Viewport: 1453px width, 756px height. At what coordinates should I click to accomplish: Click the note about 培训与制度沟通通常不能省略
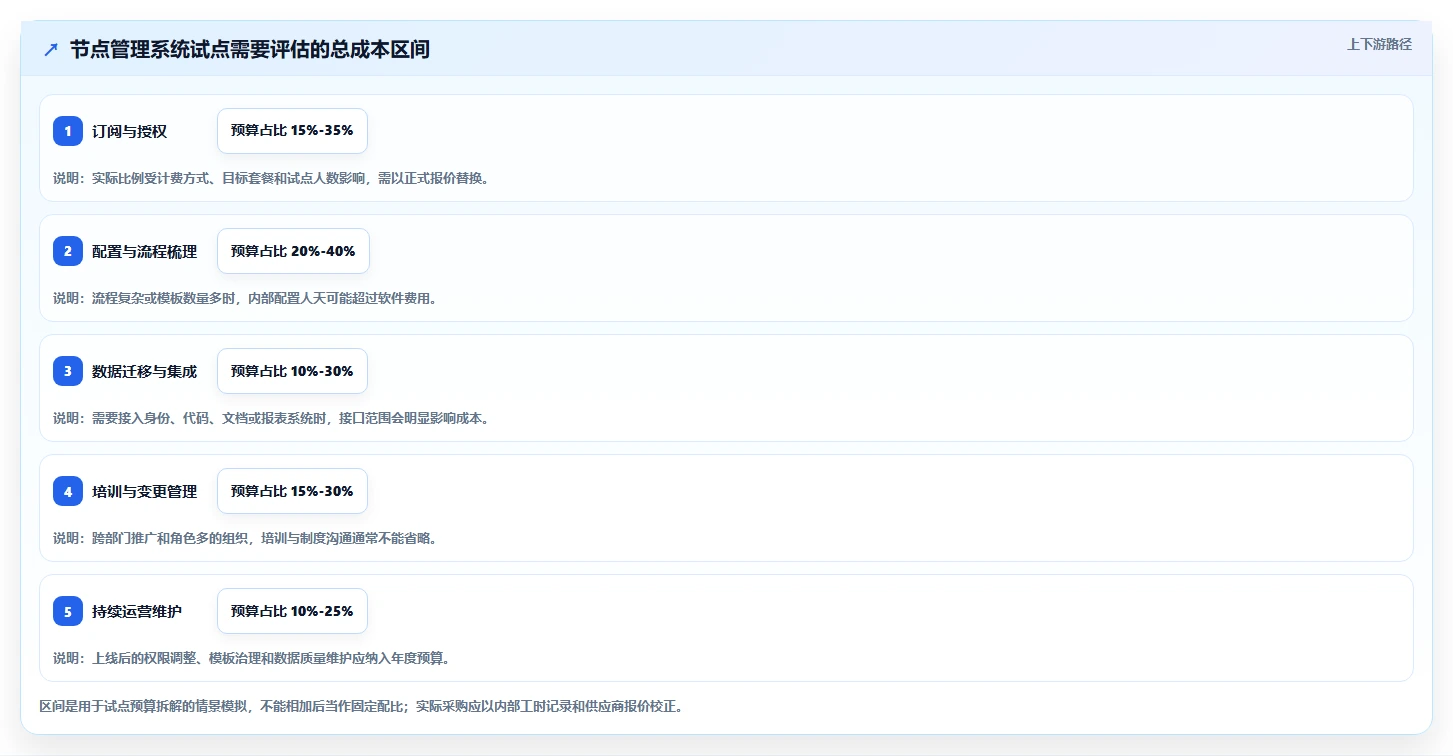(x=245, y=538)
